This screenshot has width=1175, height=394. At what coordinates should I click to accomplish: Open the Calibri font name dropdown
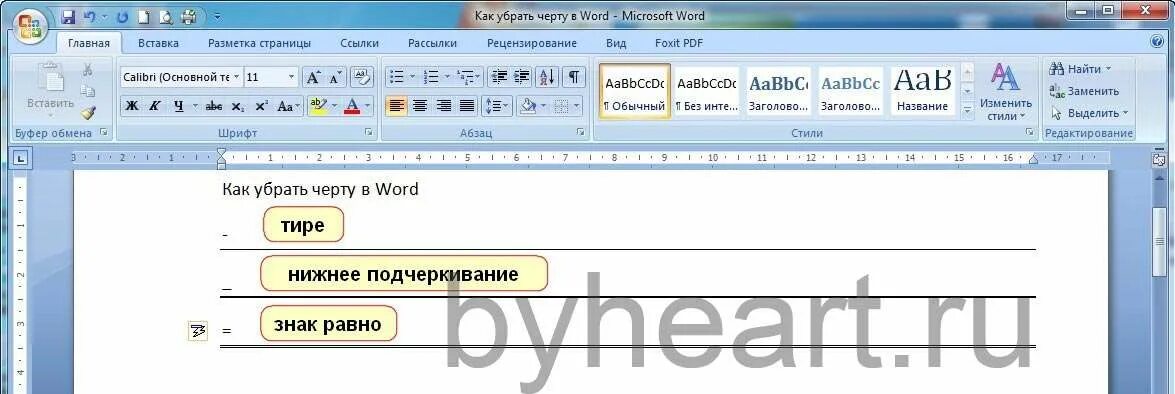(x=237, y=77)
